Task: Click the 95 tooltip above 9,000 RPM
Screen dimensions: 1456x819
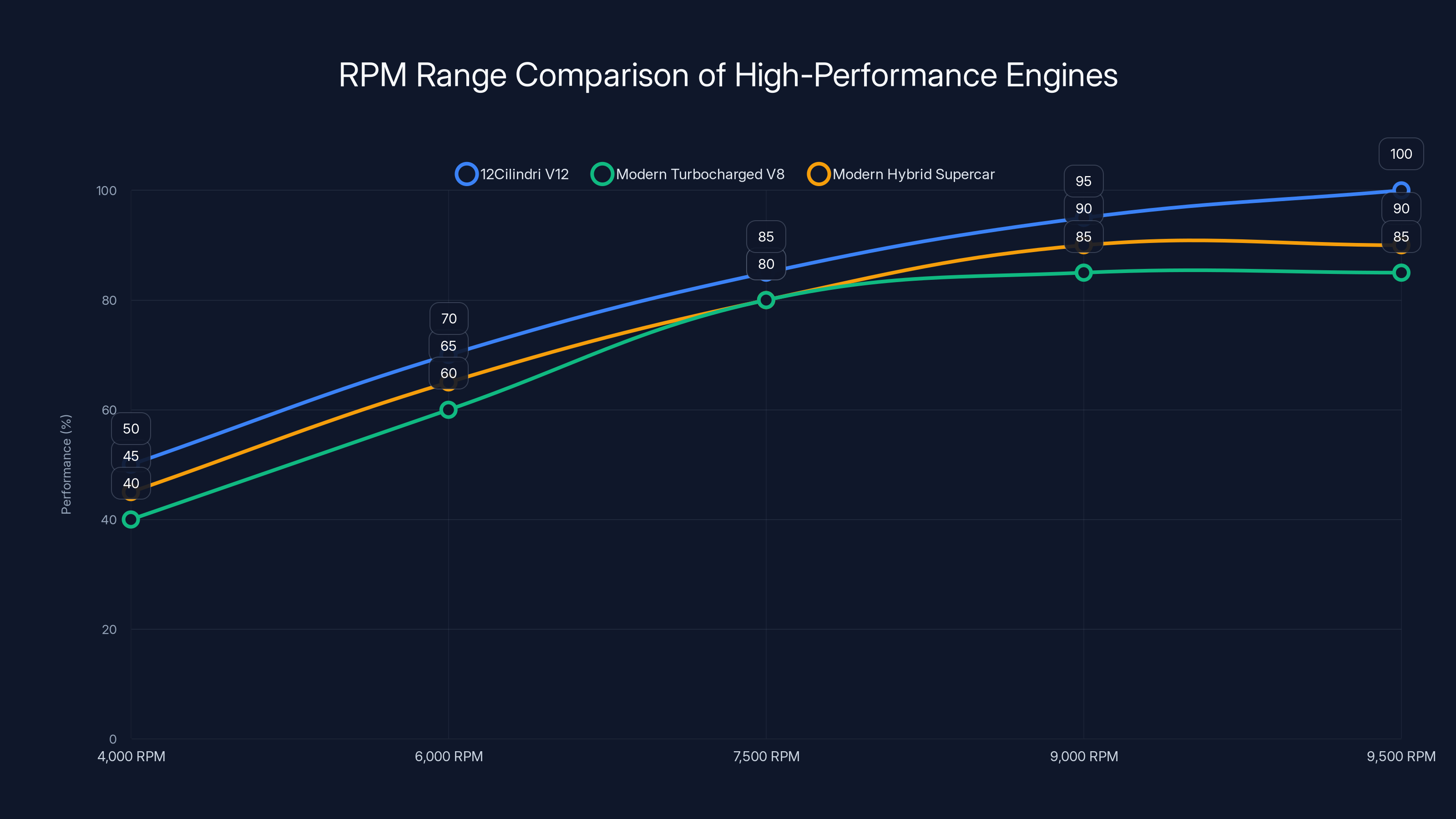Action: tap(1083, 181)
